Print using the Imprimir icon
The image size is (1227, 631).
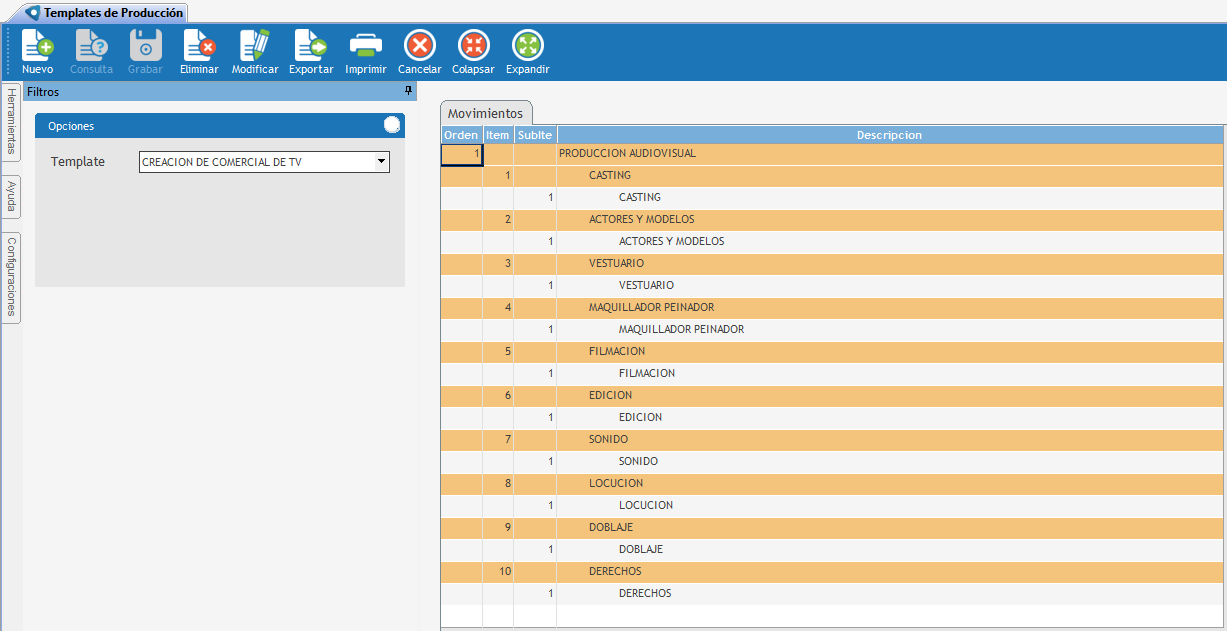click(x=365, y=46)
